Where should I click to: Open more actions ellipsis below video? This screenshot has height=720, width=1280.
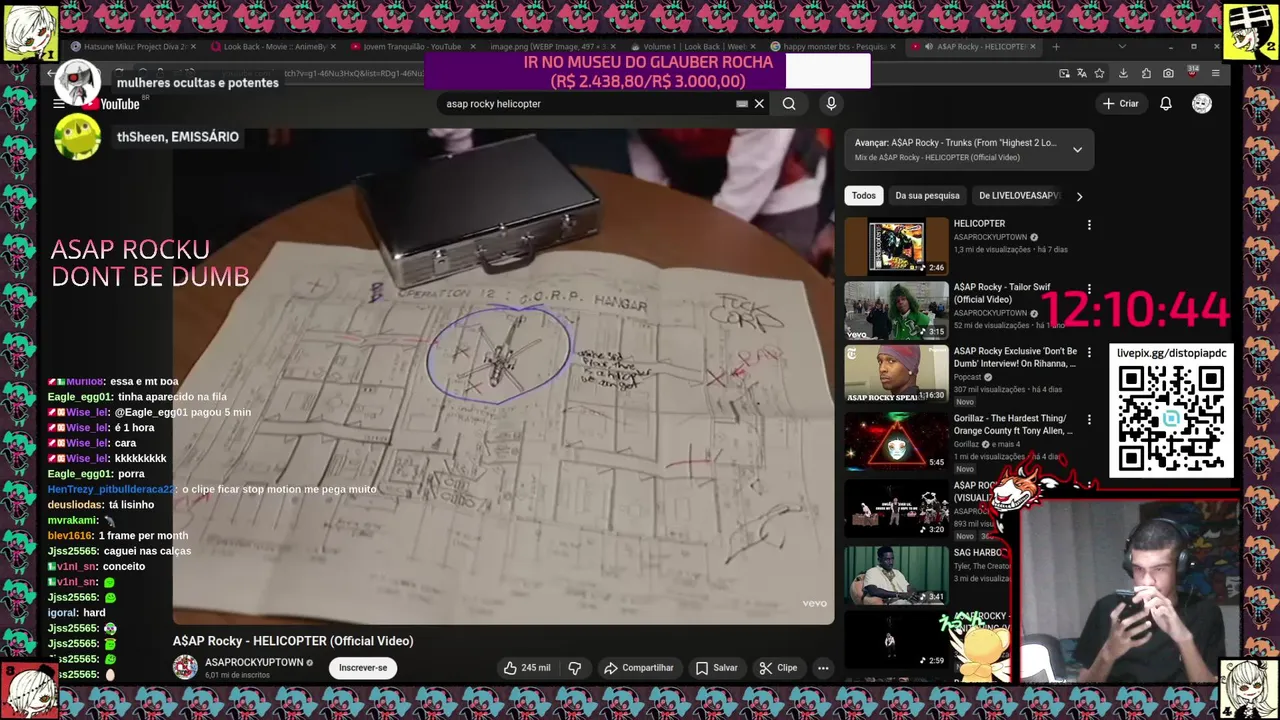coord(823,668)
